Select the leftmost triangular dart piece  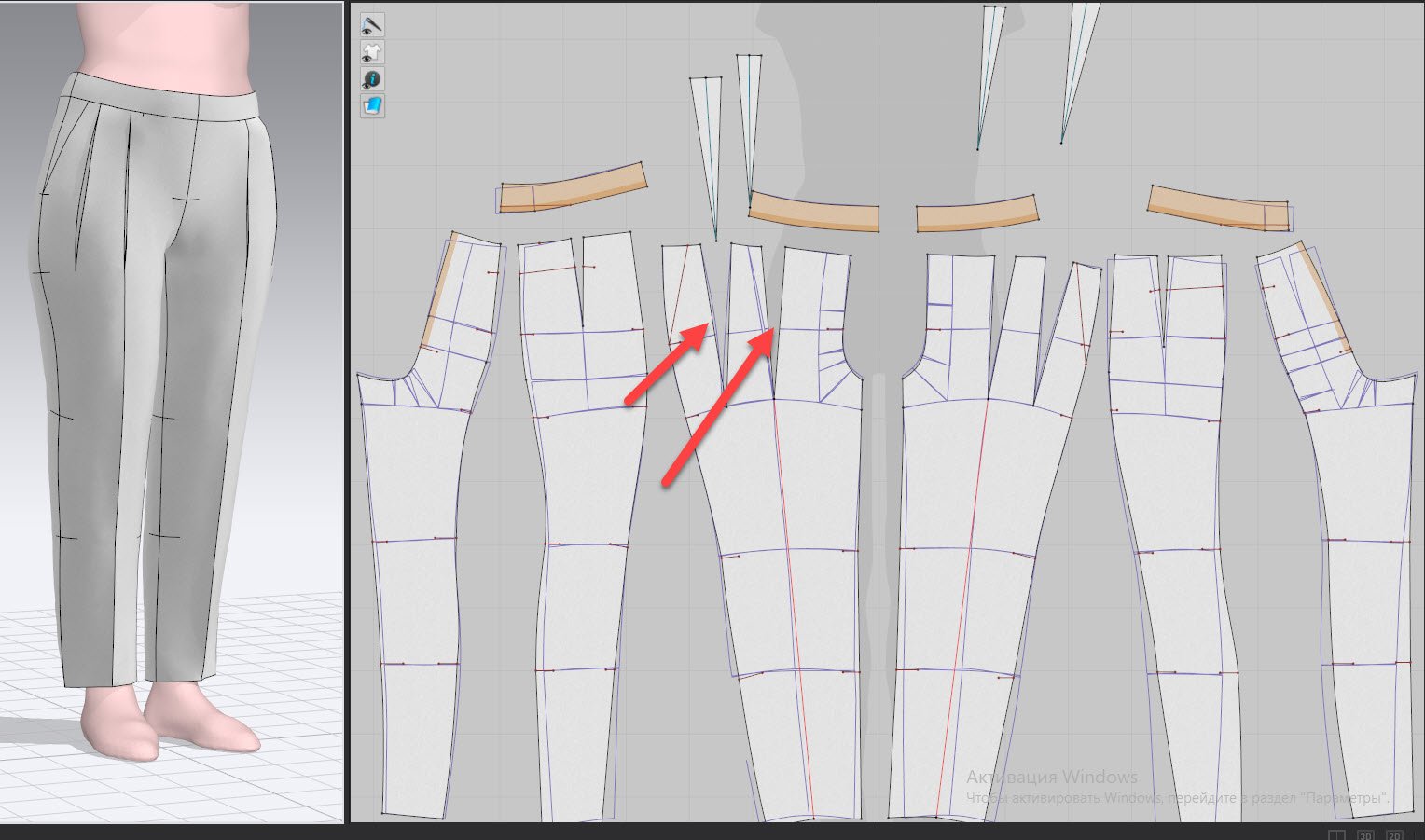[707, 140]
